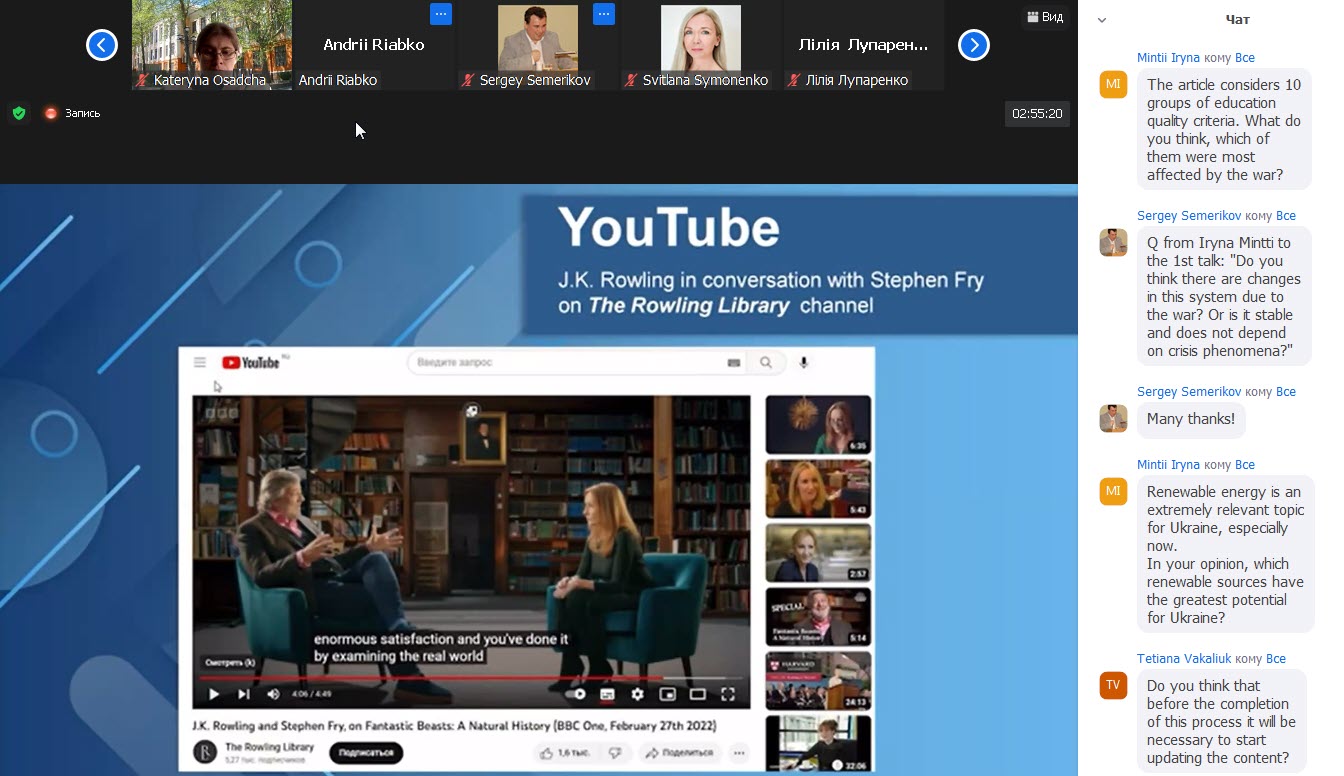The width and height of the screenshot is (1344, 776).
Task: Toggle subtitles in the video player
Action: tap(607, 694)
